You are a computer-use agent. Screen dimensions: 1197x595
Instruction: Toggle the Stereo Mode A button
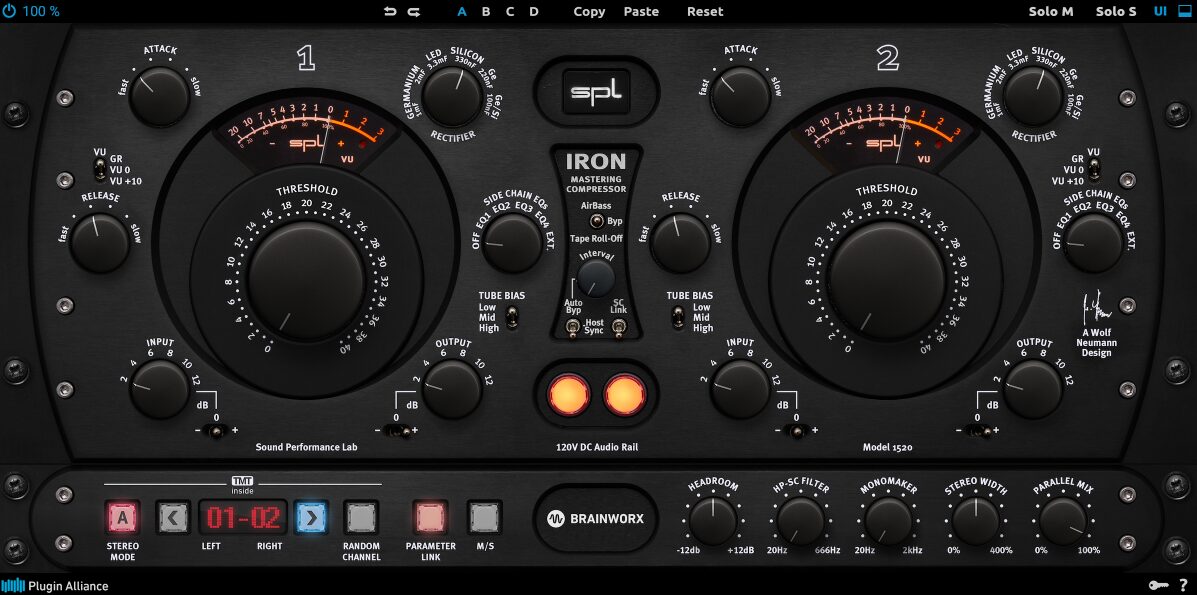122,519
